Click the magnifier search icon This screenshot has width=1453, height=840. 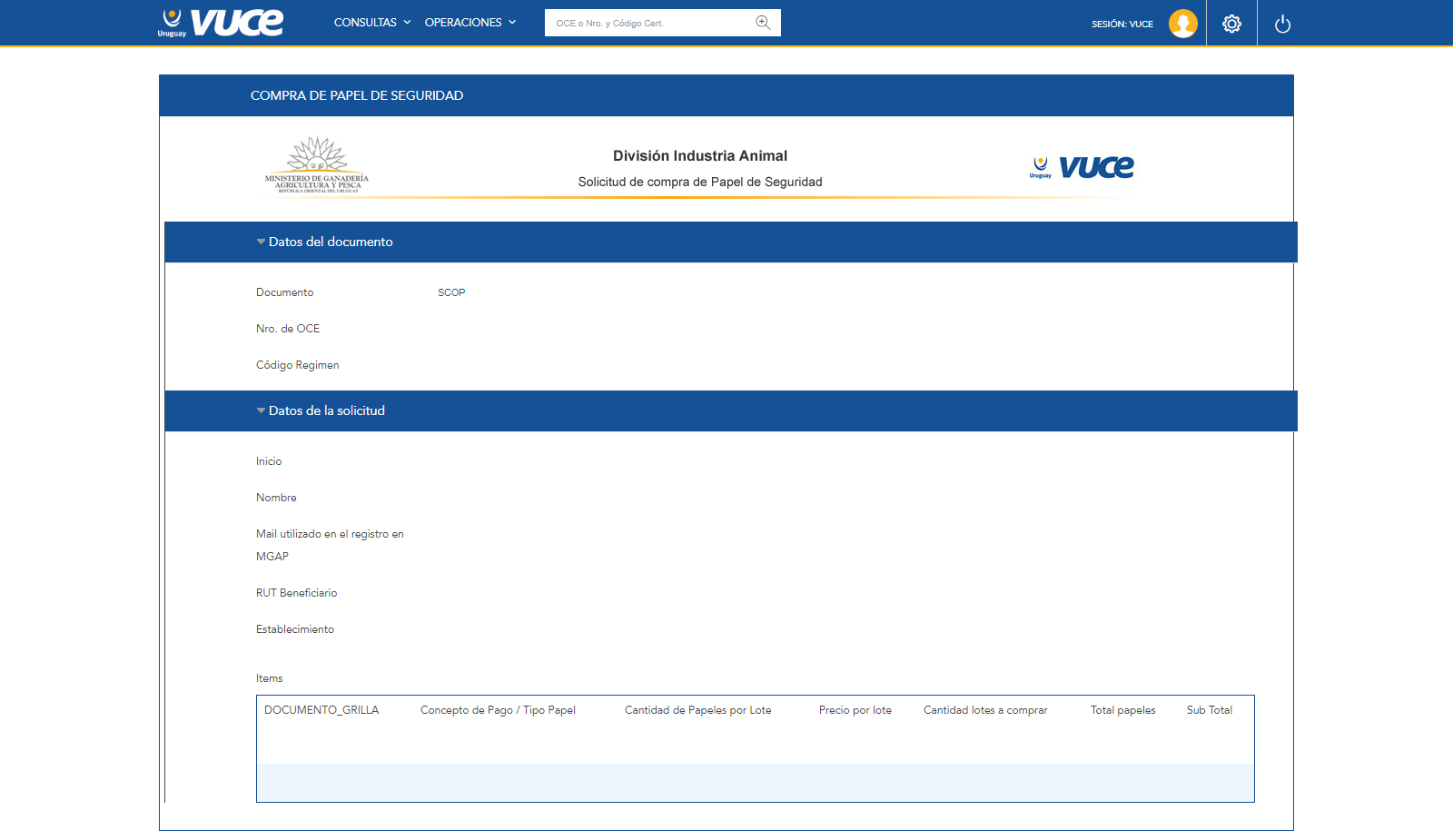coord(763,23)
